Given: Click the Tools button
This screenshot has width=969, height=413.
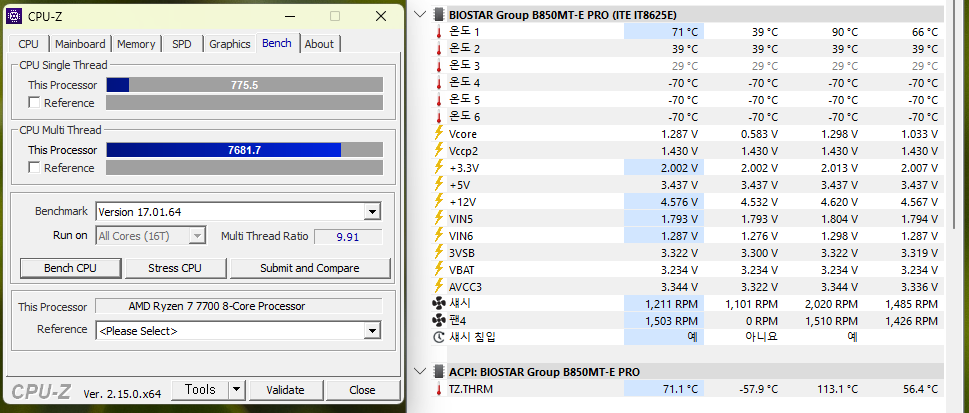Looking at the screenshot, I should pyautogui.click(x=200, y=390).
